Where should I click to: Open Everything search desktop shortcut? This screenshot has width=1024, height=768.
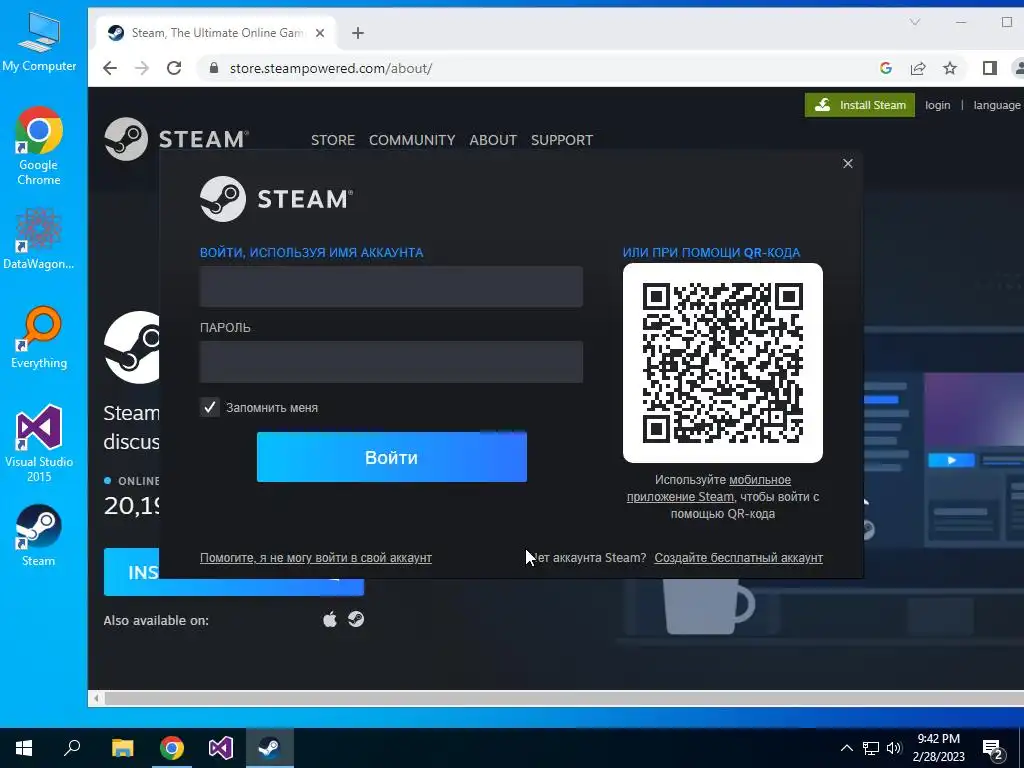[39, 338]
